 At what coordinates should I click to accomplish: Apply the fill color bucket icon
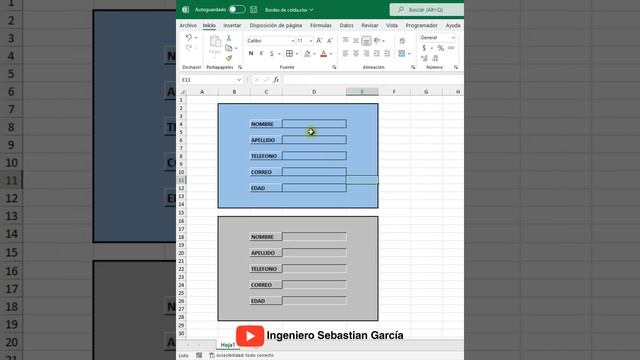[x=307, y=53]
